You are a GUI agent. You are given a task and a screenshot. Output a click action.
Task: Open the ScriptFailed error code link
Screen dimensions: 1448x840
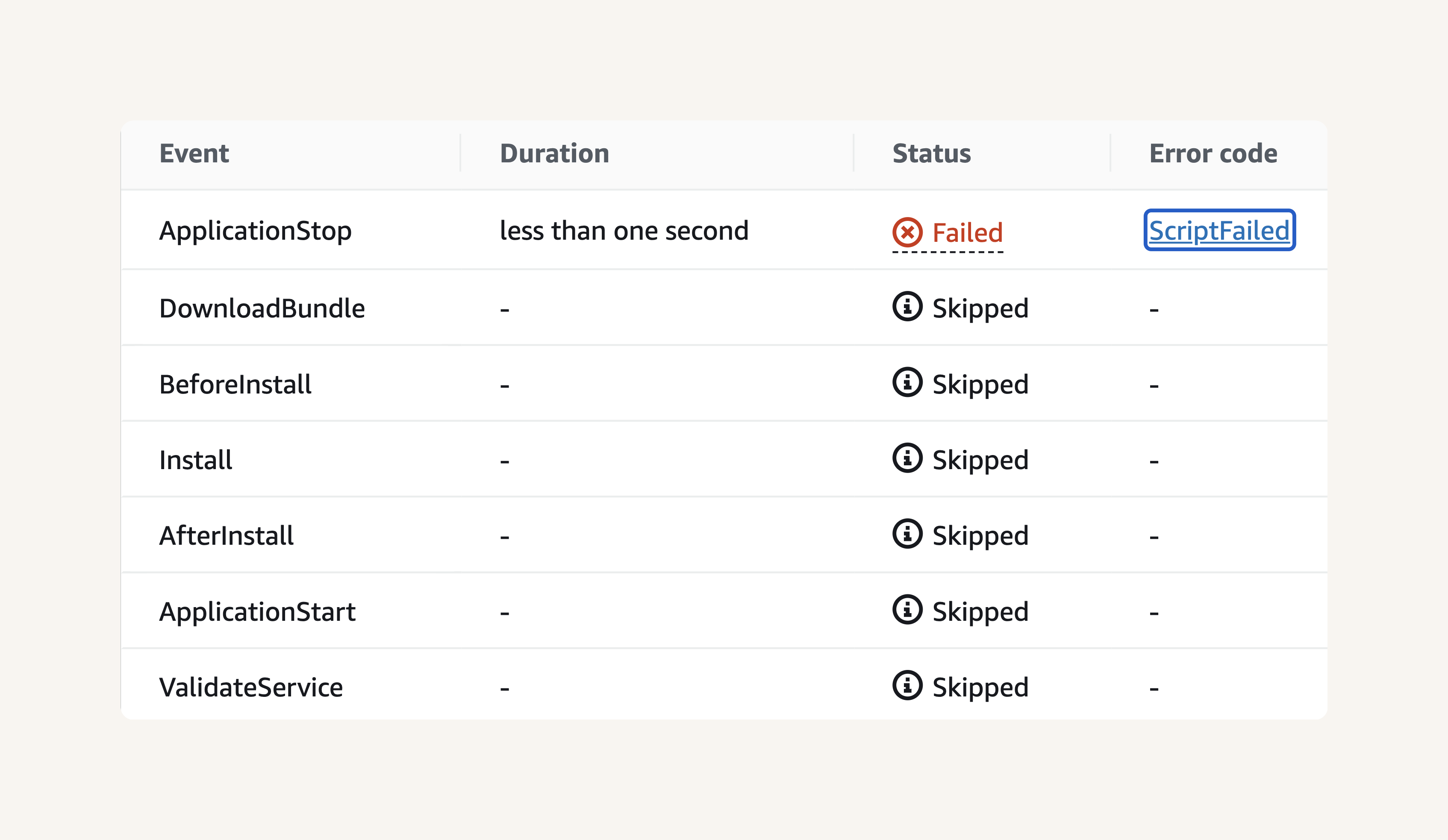[x=1219, y=230]
